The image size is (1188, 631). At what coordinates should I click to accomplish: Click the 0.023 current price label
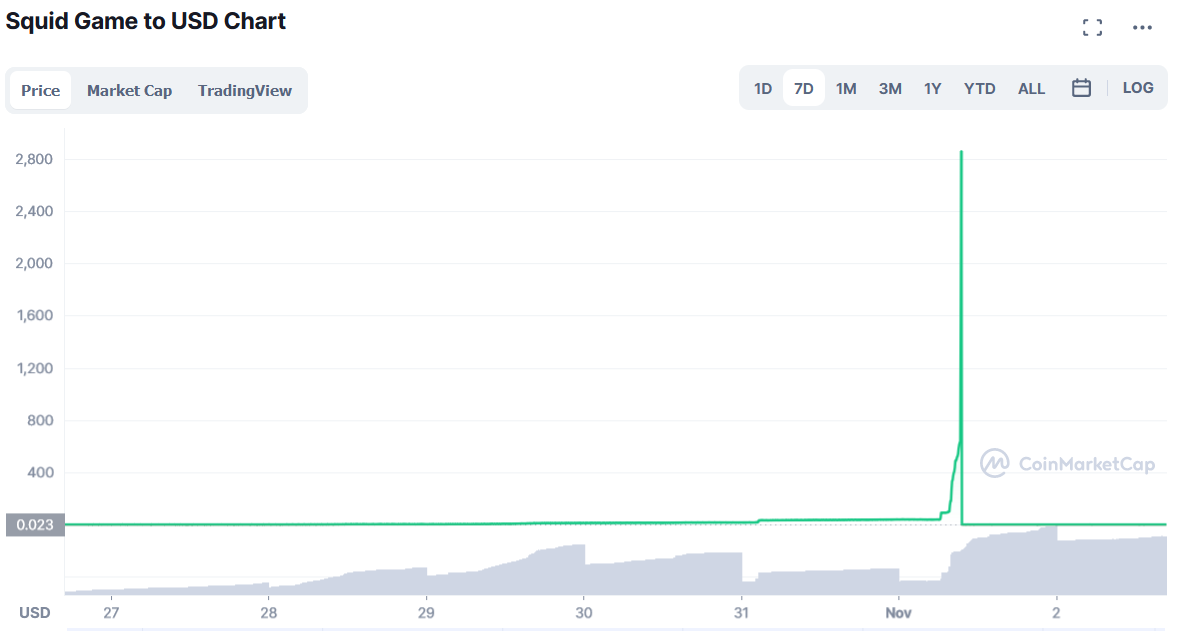pyautogui.click(x=34, y=524)
